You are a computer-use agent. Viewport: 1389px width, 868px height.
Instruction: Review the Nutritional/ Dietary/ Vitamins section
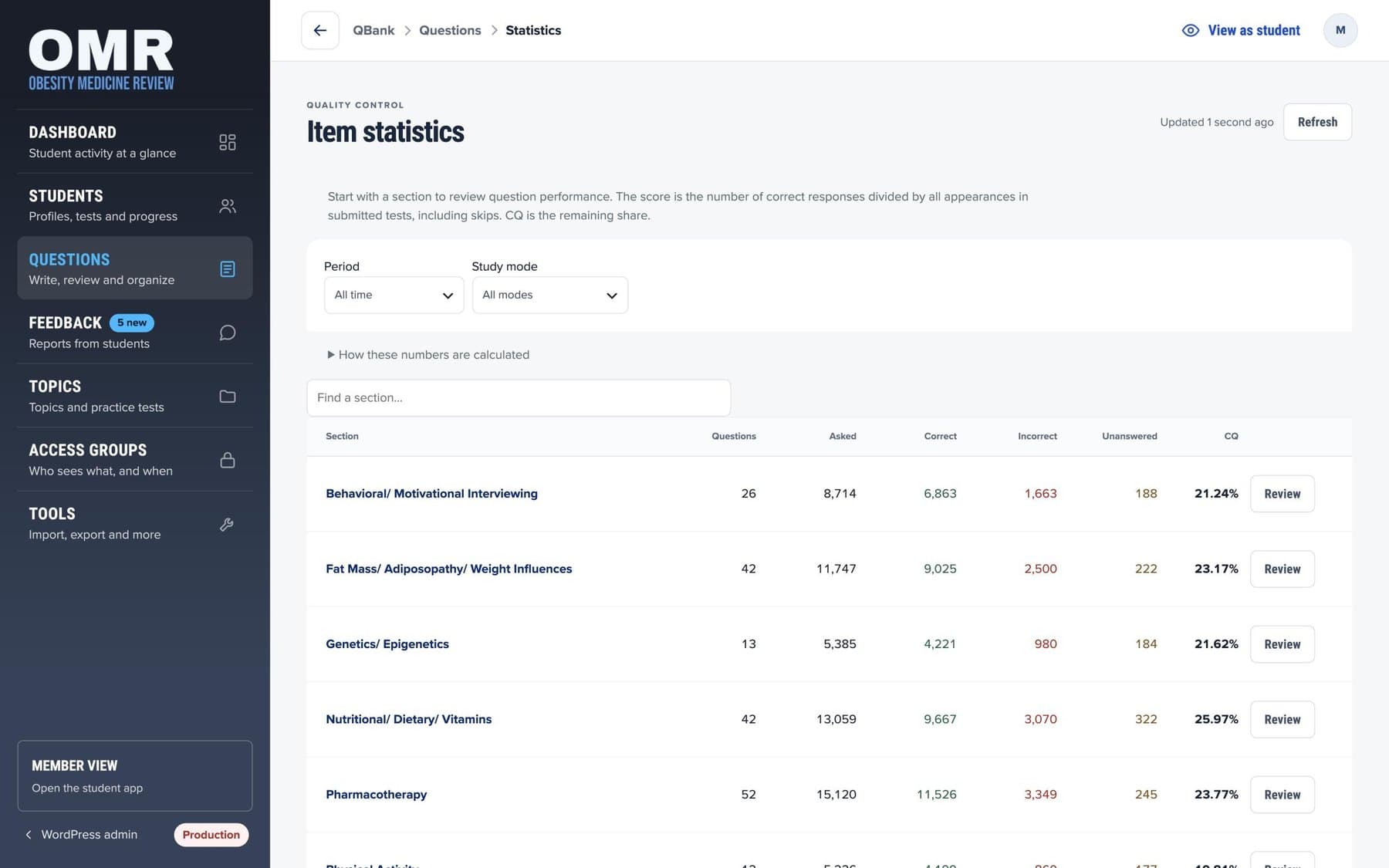pyautogui.click(x=1282, y=719)
